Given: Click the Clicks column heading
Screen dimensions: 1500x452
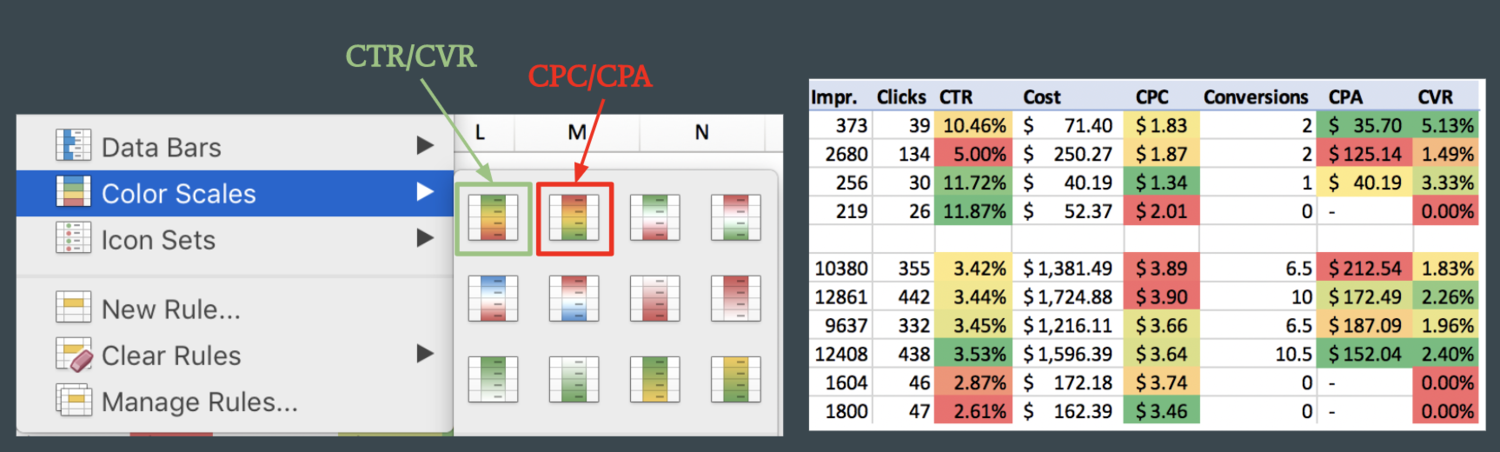Looking at the screenshot, I should click(x=903, y=97).
